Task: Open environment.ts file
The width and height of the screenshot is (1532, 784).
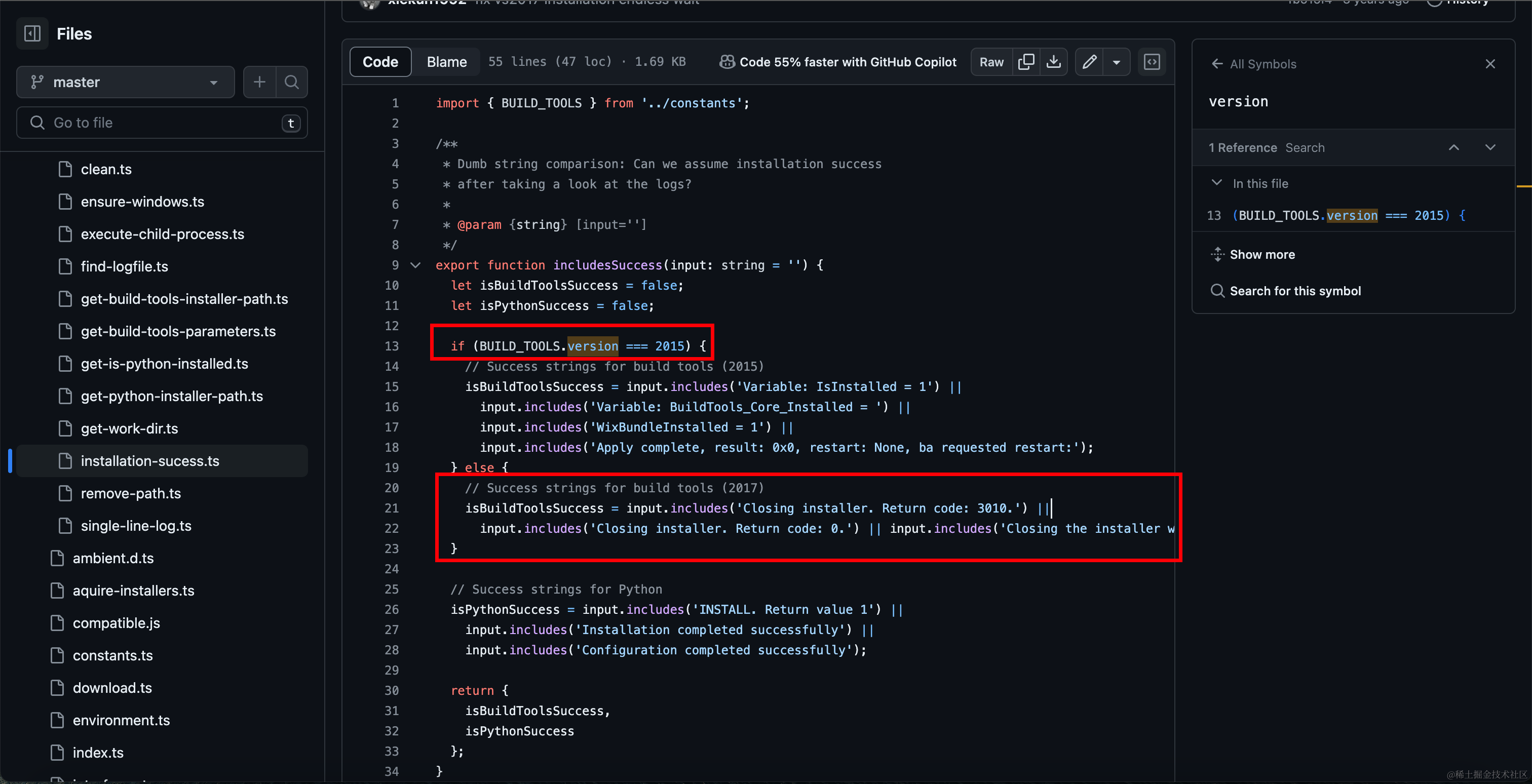Action: 121,720
